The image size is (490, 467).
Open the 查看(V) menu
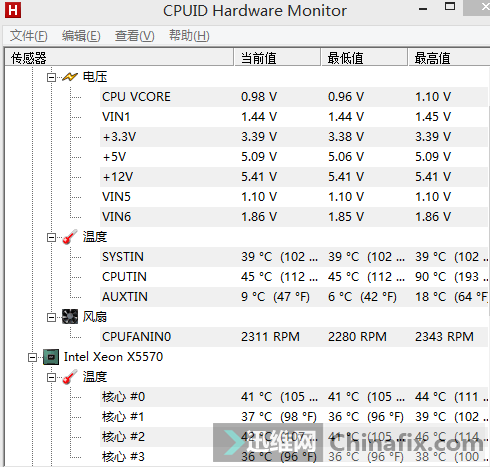coord(135,36)
